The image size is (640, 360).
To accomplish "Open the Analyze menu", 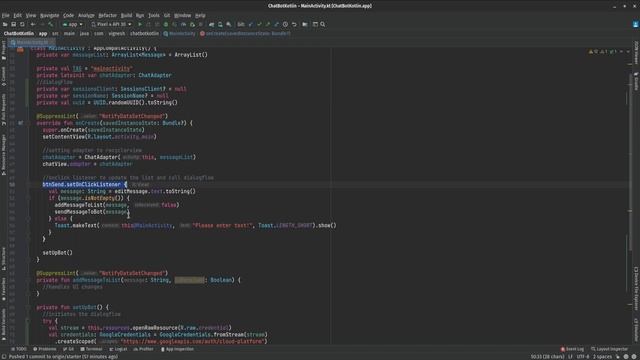I will 86,16.
